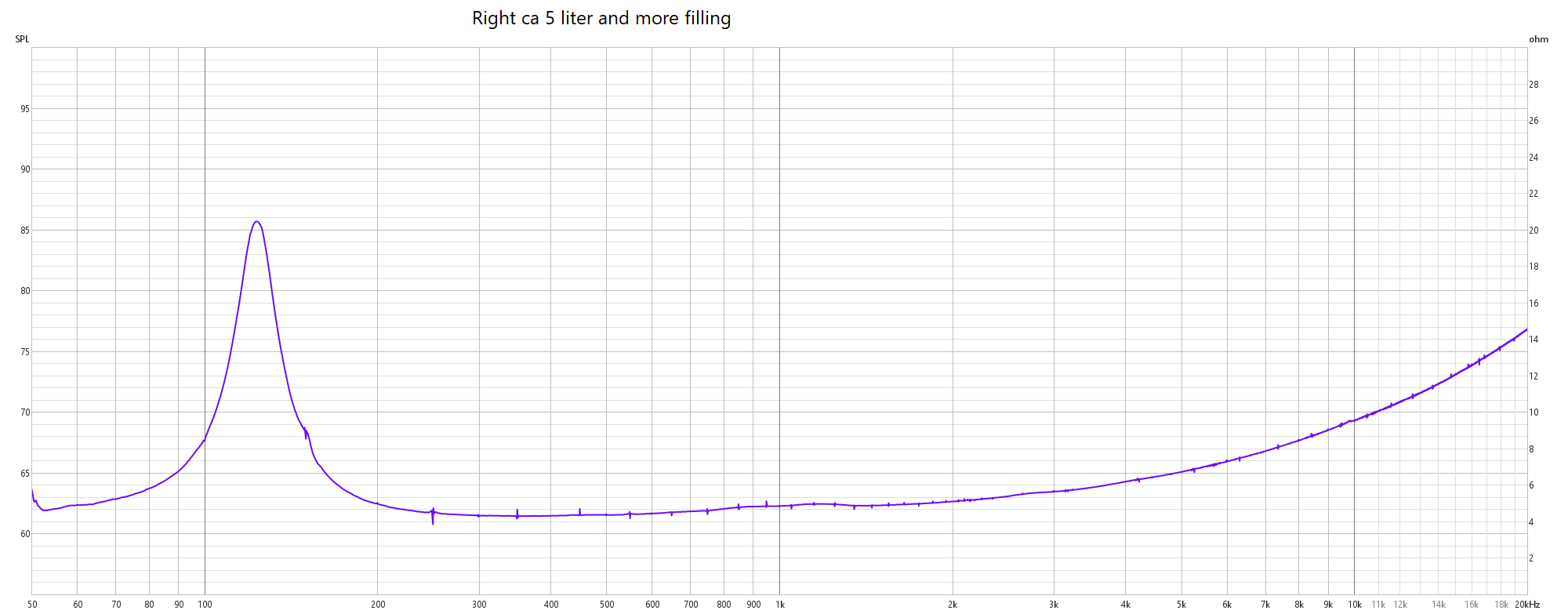The height and width of the screenshot is (614, 1568).
Task: Click the chart title 'Right ca 5 liter and more filling'
Action: coord(601,18)
